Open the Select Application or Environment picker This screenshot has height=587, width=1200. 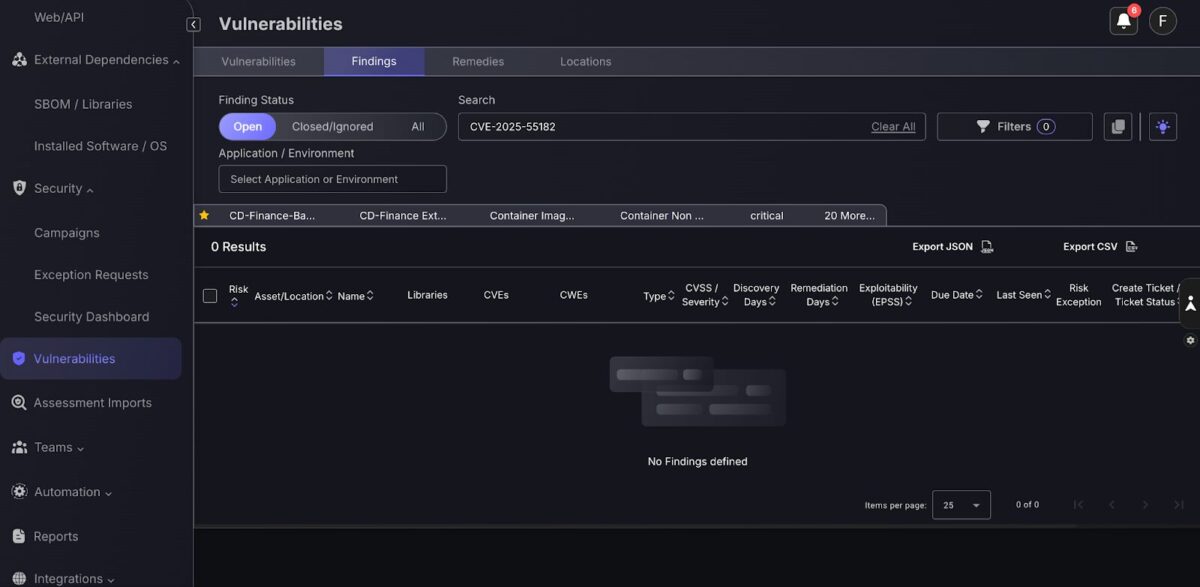click(332, 178)
